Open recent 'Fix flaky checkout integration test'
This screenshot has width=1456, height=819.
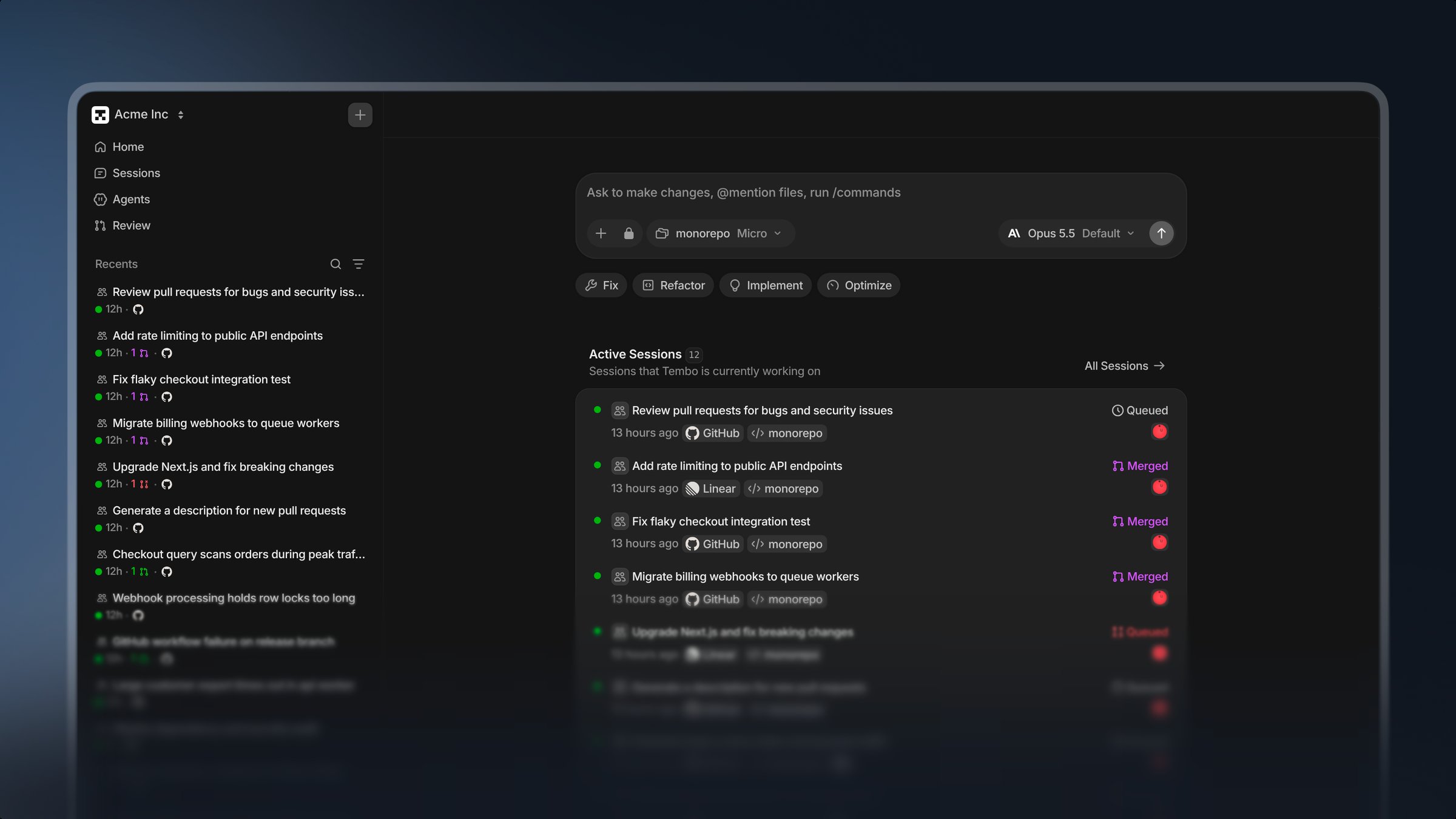[231, 387]
